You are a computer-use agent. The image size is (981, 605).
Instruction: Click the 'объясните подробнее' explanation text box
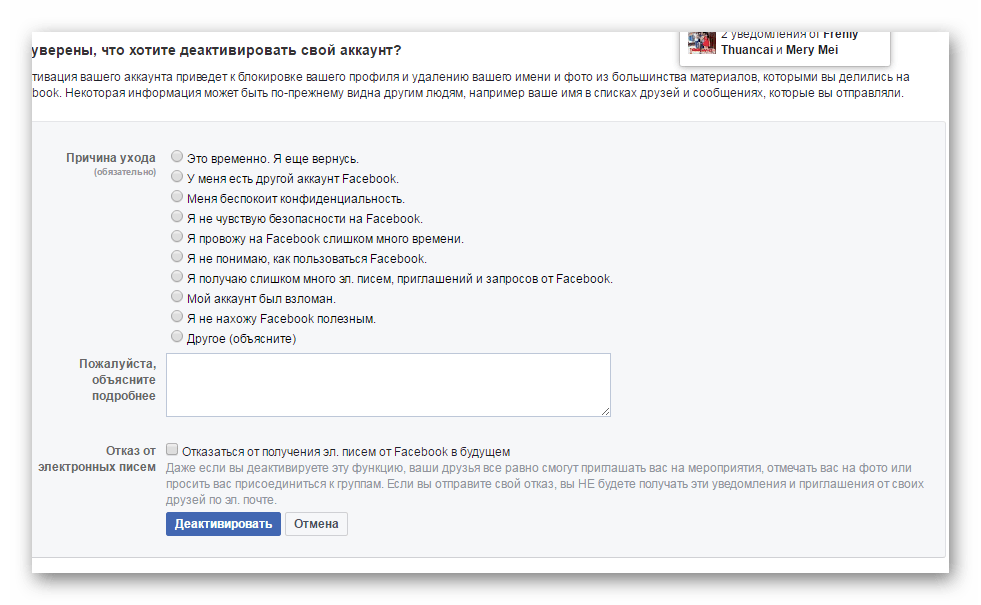click(388, 384)
